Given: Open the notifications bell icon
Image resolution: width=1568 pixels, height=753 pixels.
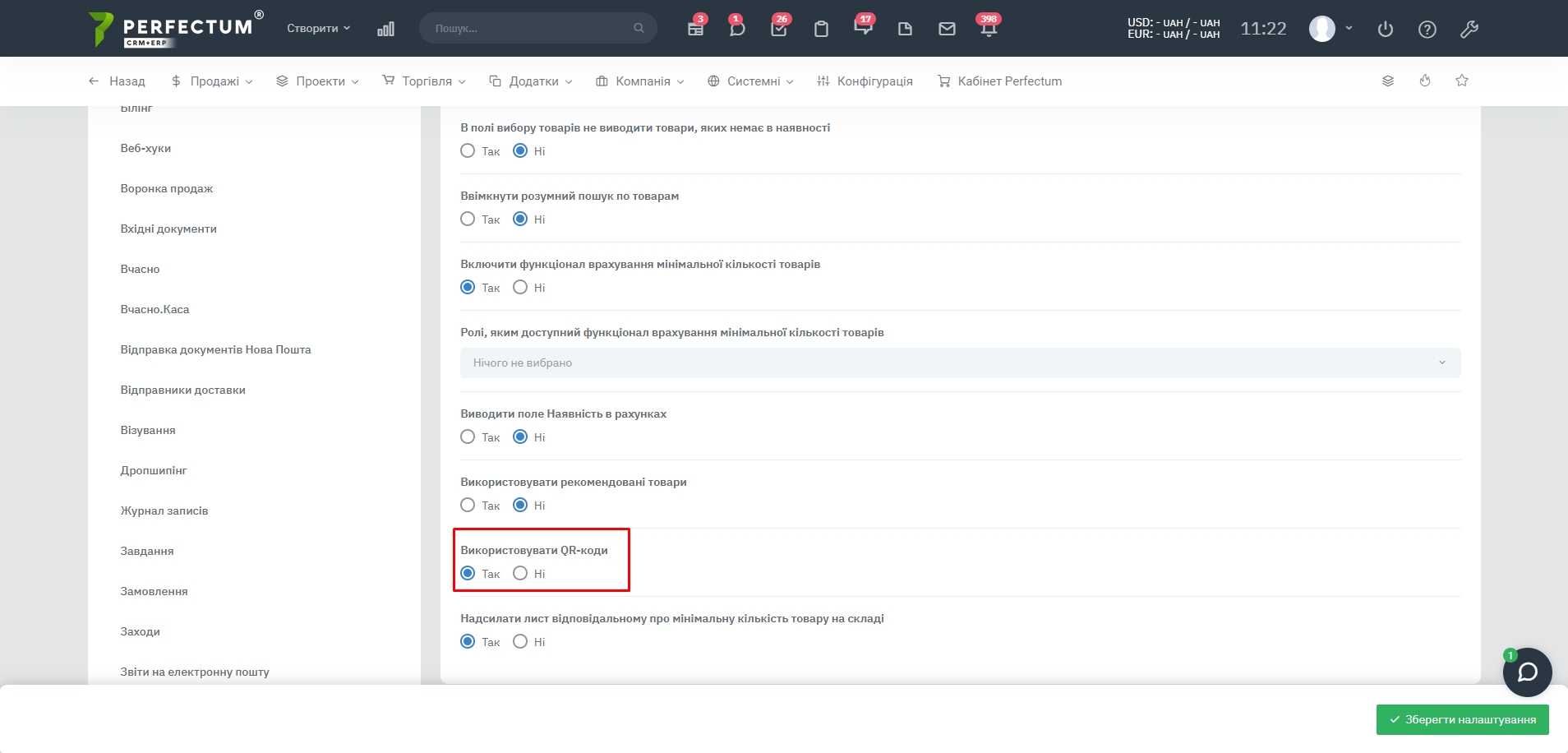Looking at the screenshot, I should (988, 29).
